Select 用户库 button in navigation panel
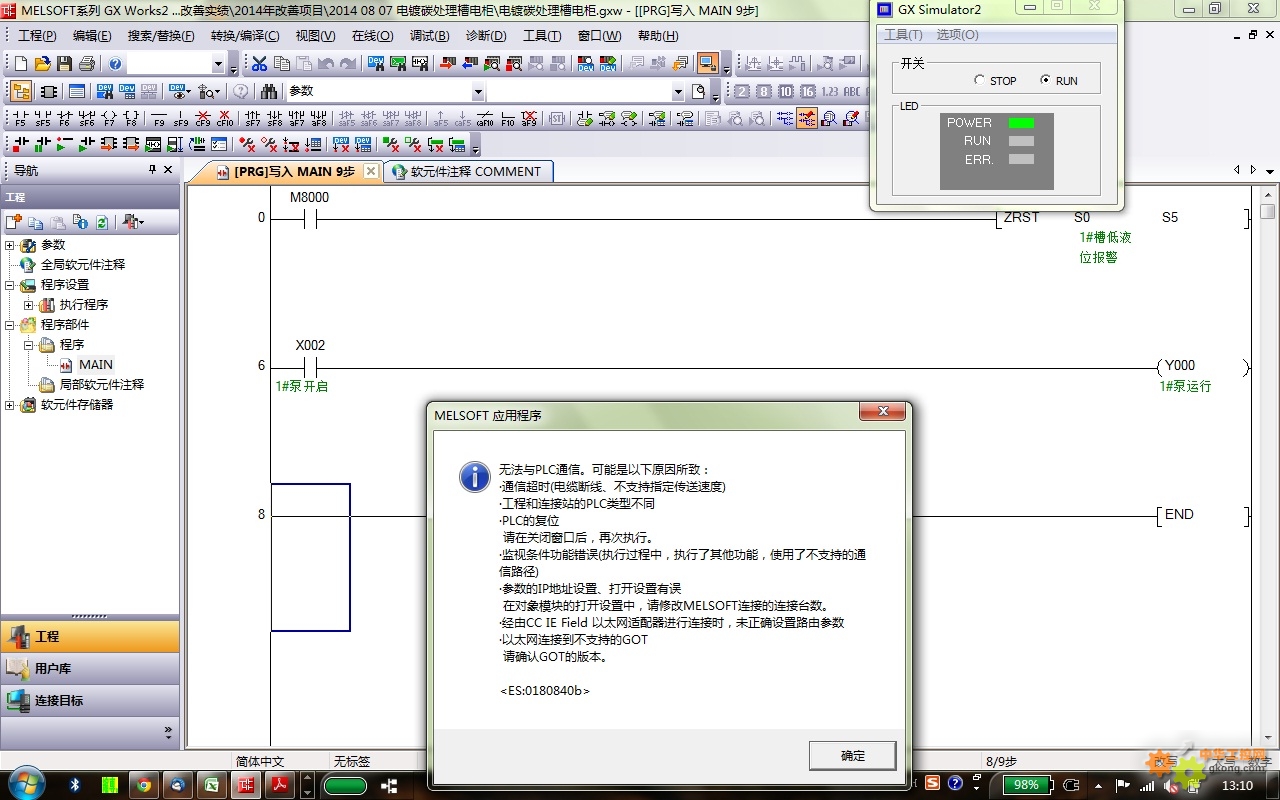Screen dimensions: 1280x800 coord(90,668)
